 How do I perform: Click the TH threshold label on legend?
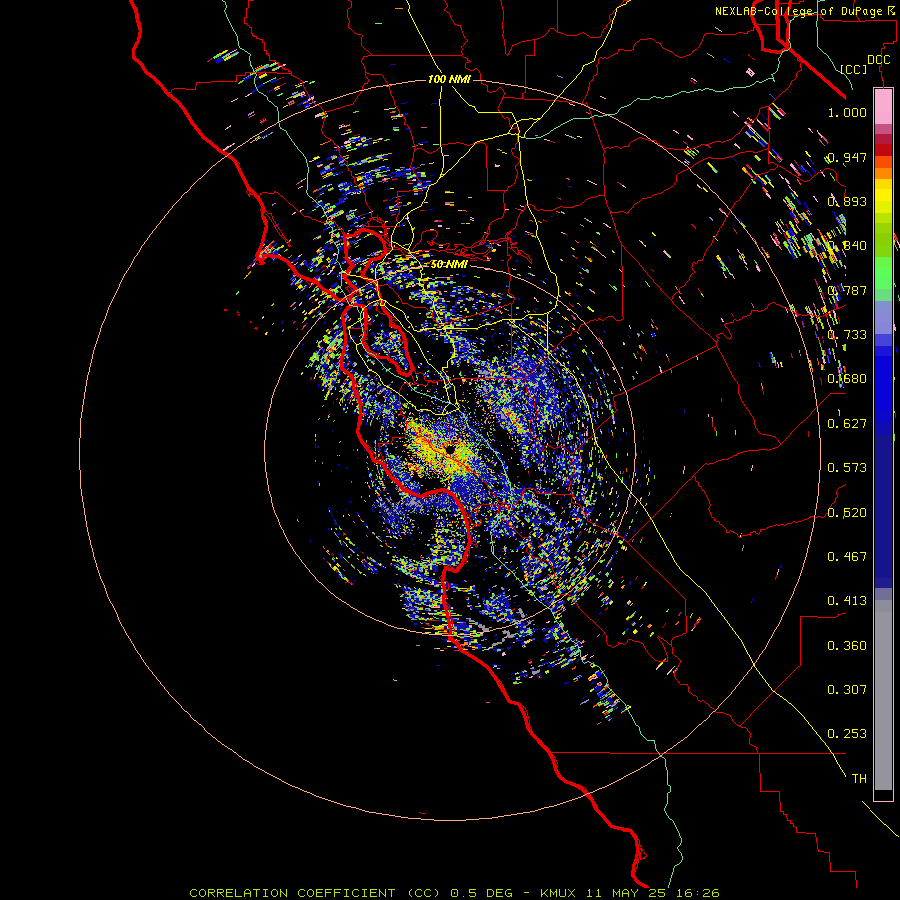click(x=859, y=778)
